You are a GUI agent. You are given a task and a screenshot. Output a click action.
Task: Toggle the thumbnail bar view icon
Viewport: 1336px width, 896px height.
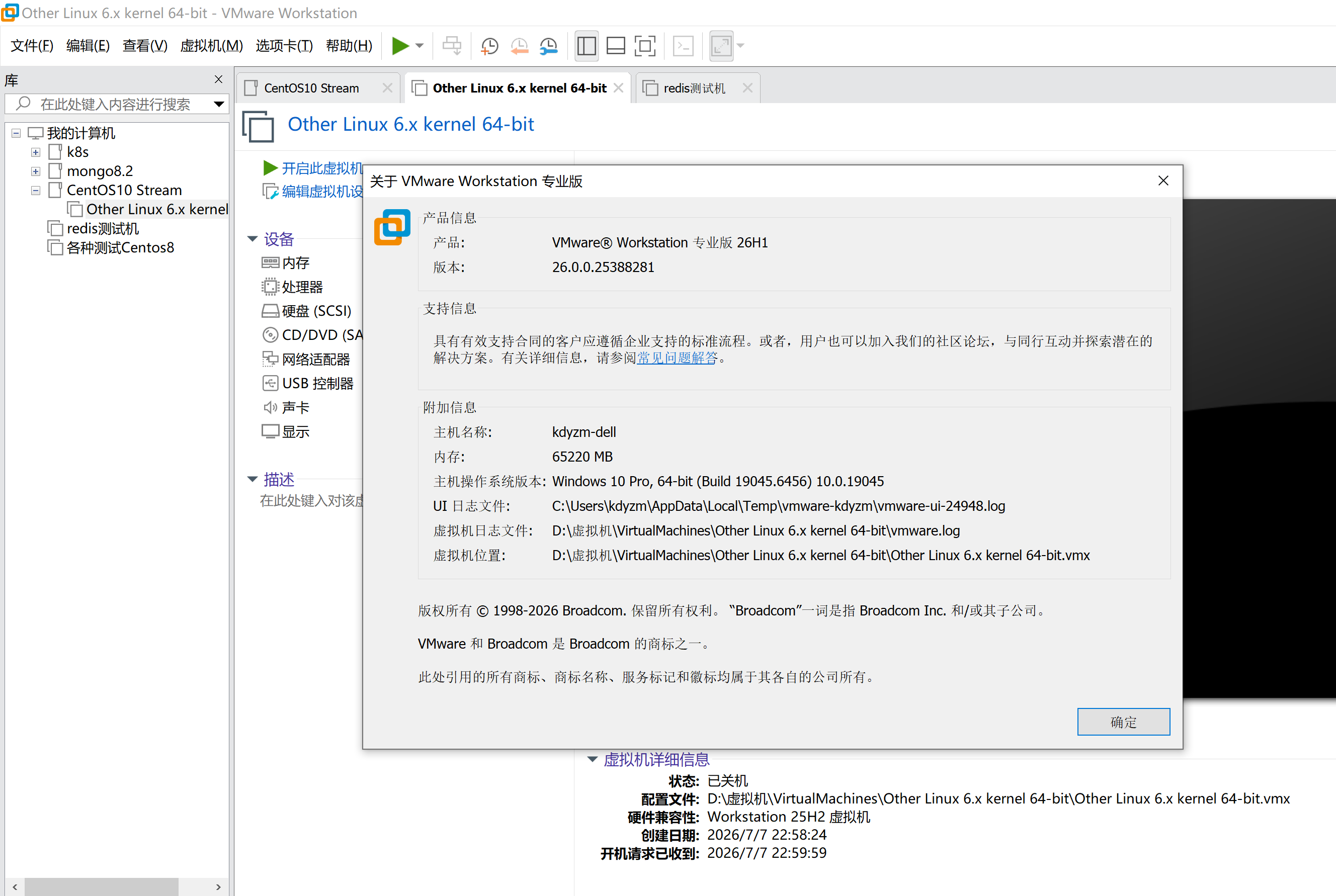(x=616, y=46)
